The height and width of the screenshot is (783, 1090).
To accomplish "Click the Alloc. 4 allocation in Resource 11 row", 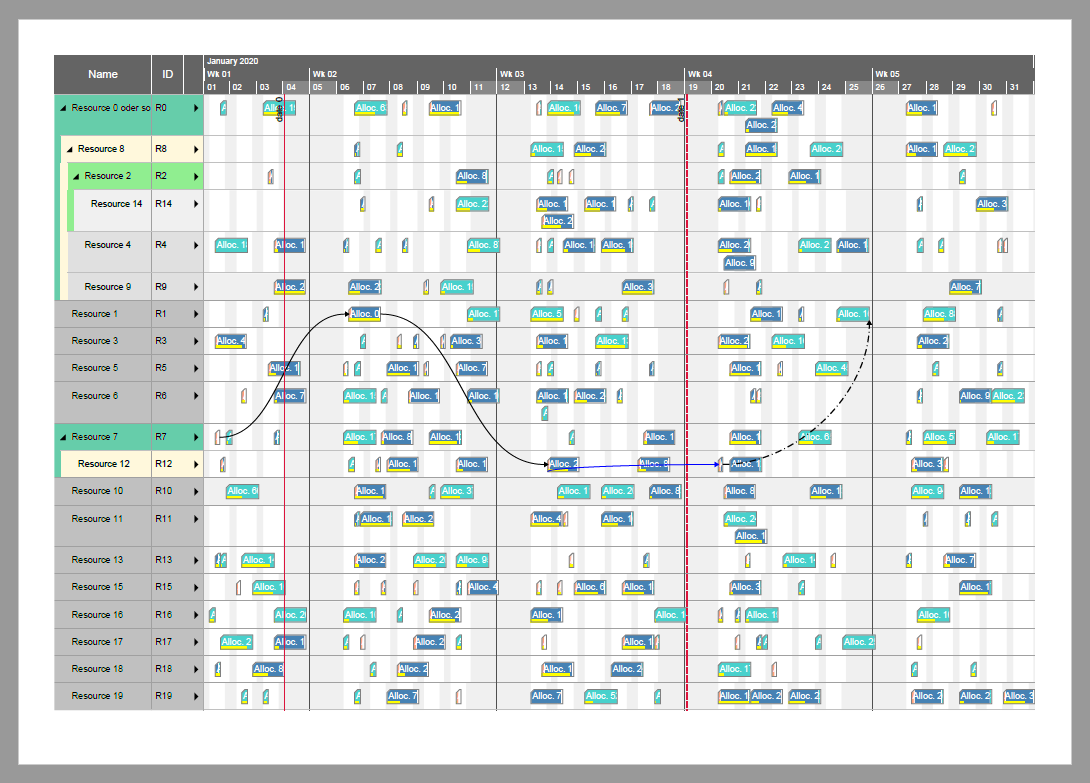I will click(545, 518).
